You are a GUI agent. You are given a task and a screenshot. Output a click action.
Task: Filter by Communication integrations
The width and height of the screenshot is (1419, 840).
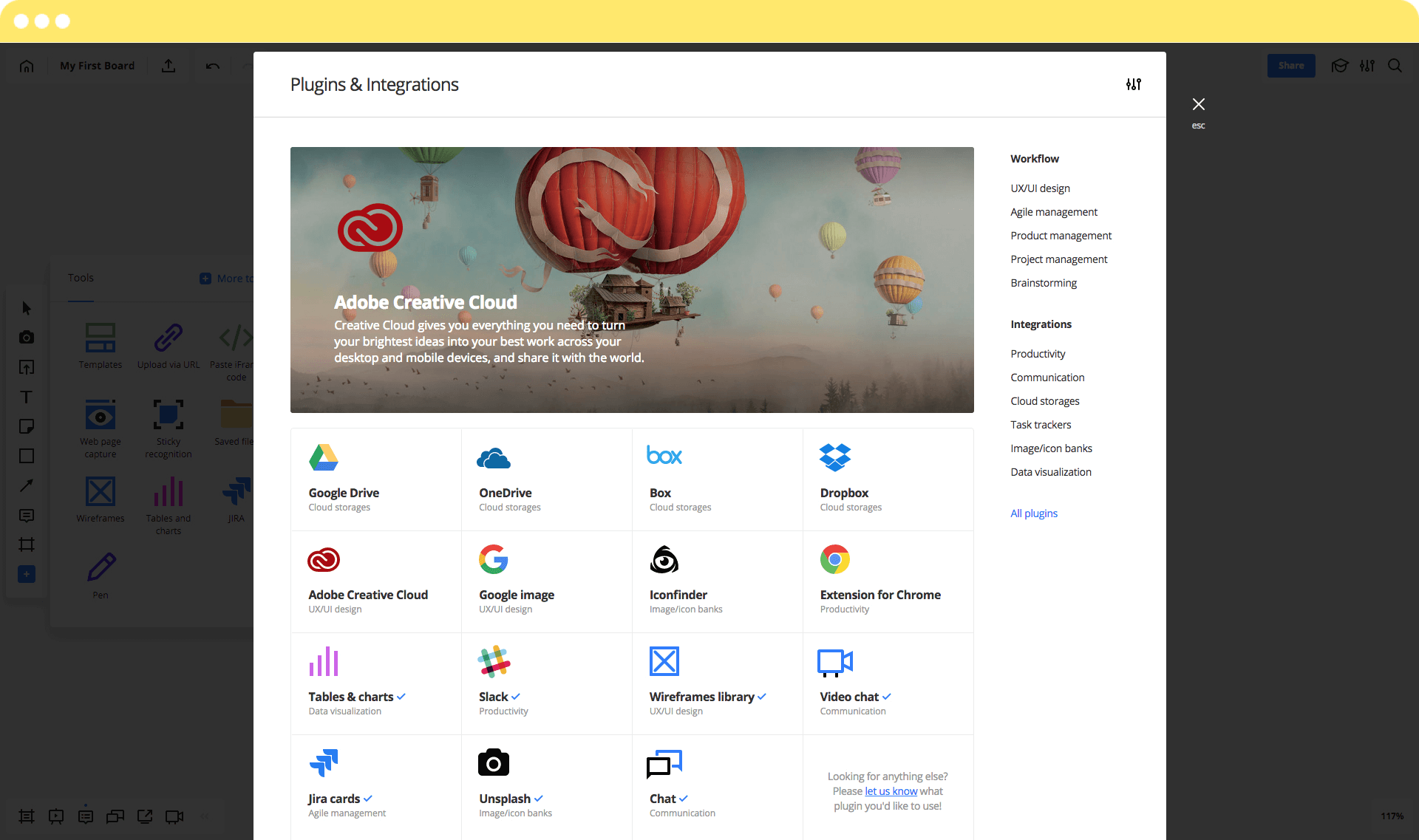coord(1047,378)
